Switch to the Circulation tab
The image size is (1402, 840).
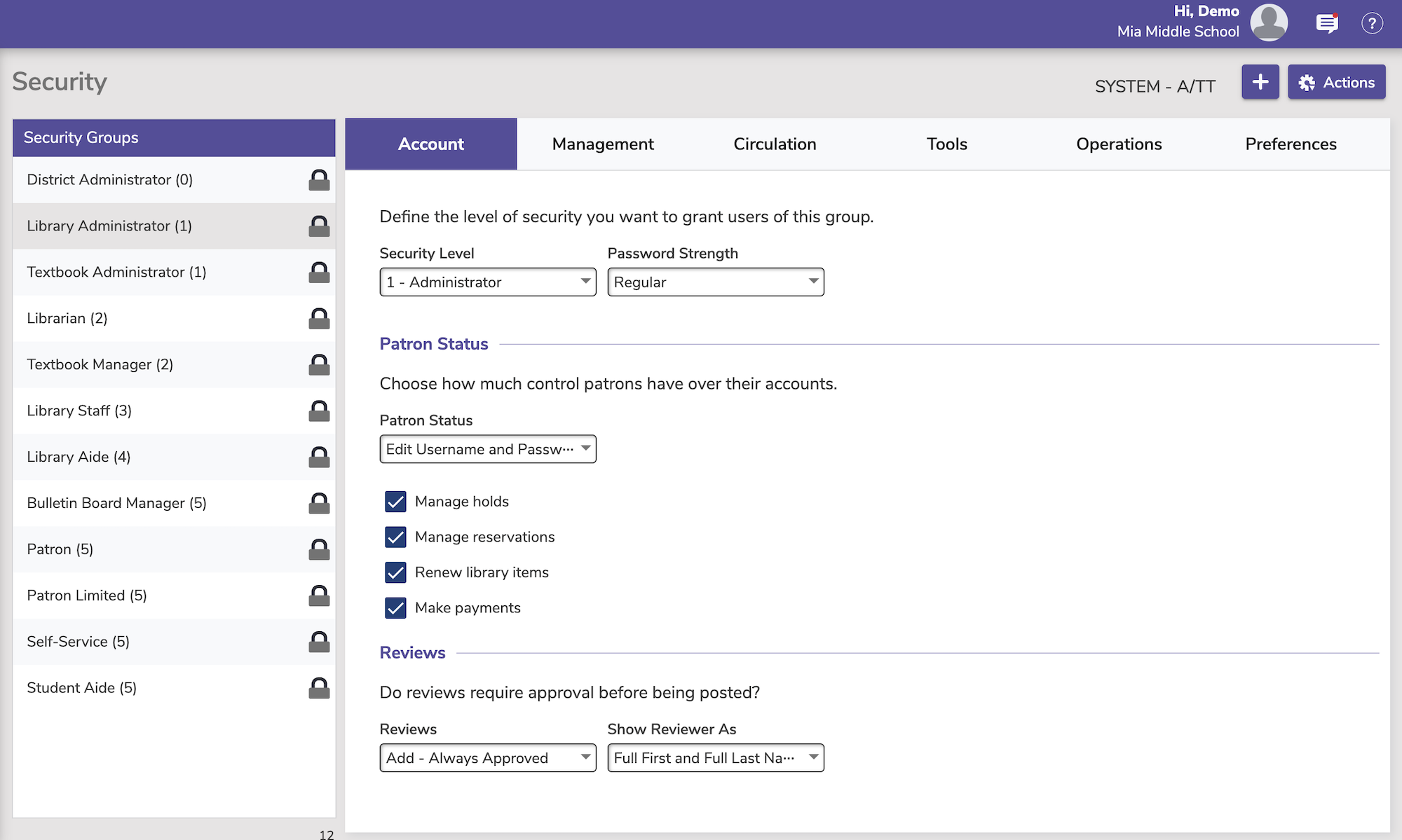point(774,144)
